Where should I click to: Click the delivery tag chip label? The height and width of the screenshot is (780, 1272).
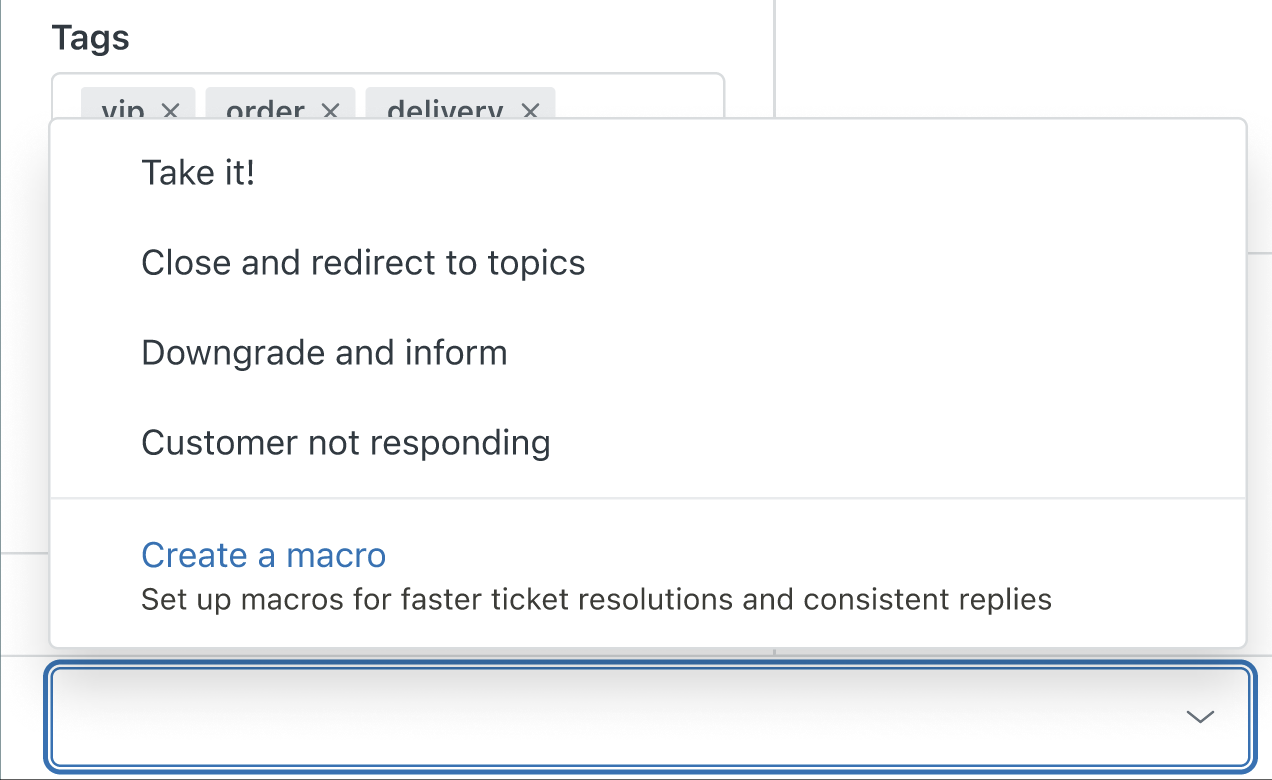[x=444, y=110]
